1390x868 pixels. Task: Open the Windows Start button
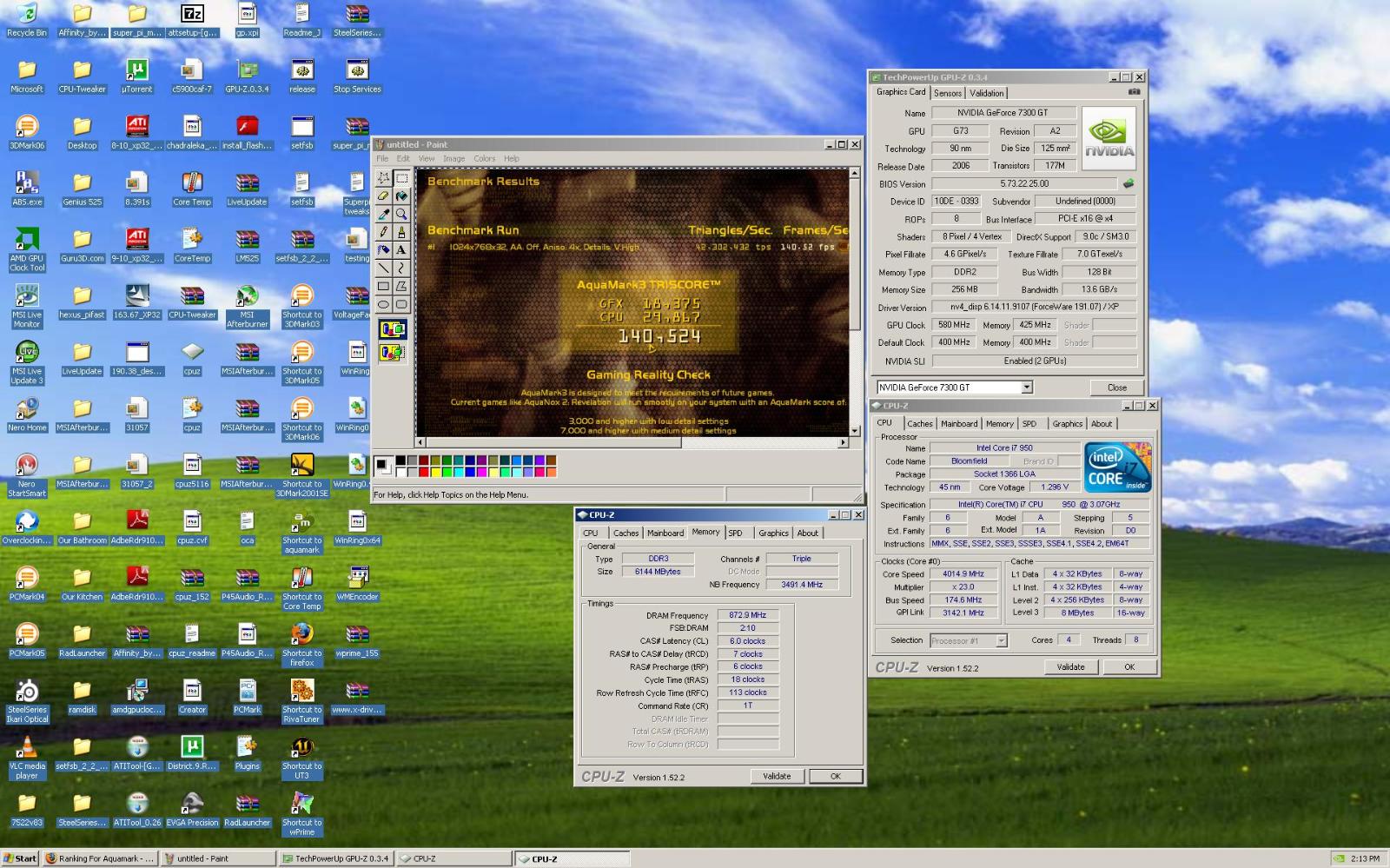tap(19, 858)
